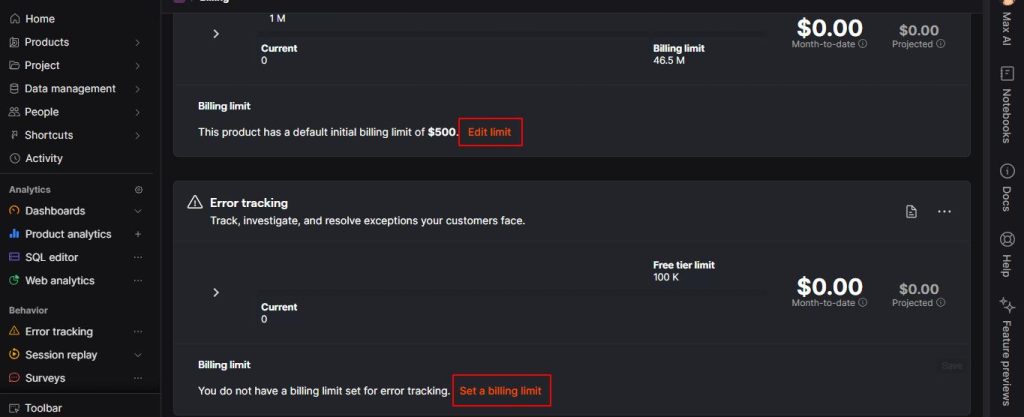This screenshot has height=417, width=1024.
Task: Click the Free tier limit 100 K value
Action: pos(666,277)
